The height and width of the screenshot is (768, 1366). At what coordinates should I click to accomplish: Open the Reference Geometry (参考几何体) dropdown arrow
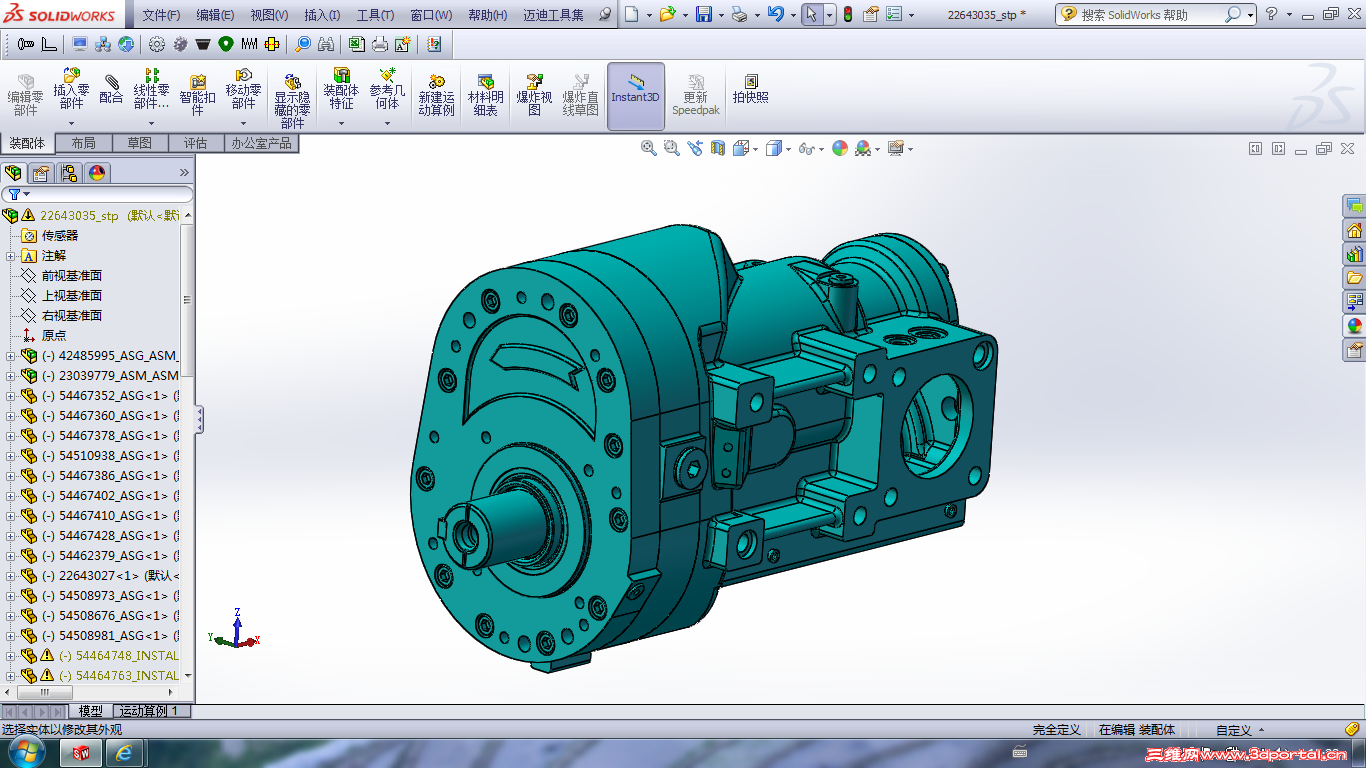[x=388, y=124]
